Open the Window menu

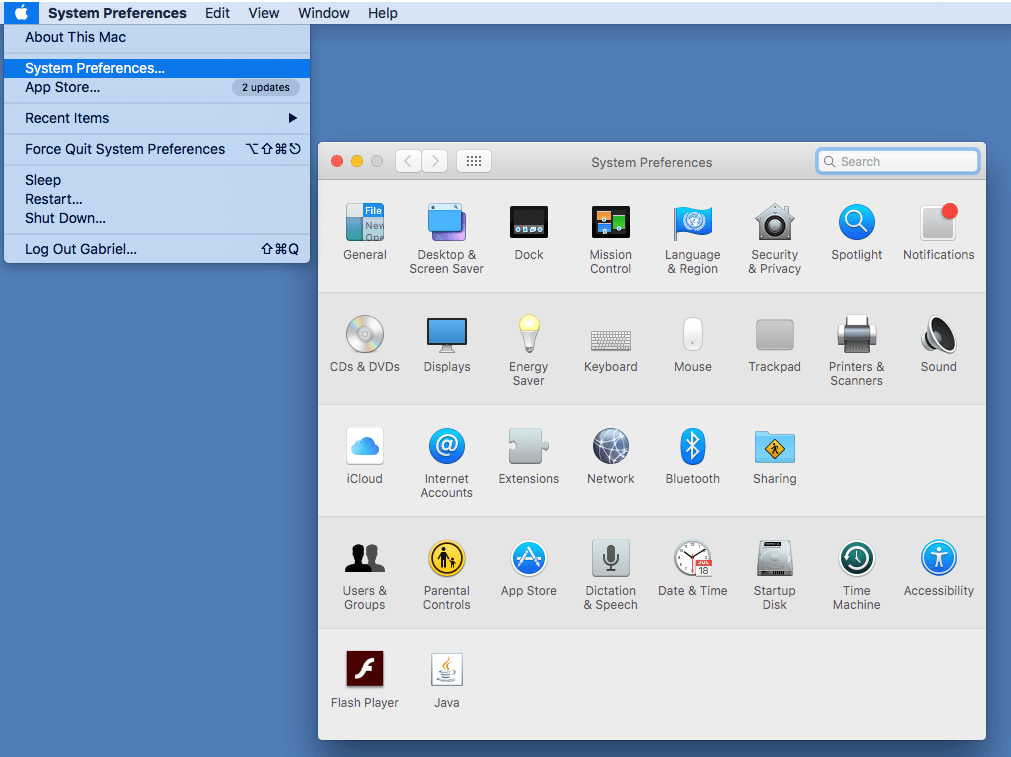coord(324,13)
